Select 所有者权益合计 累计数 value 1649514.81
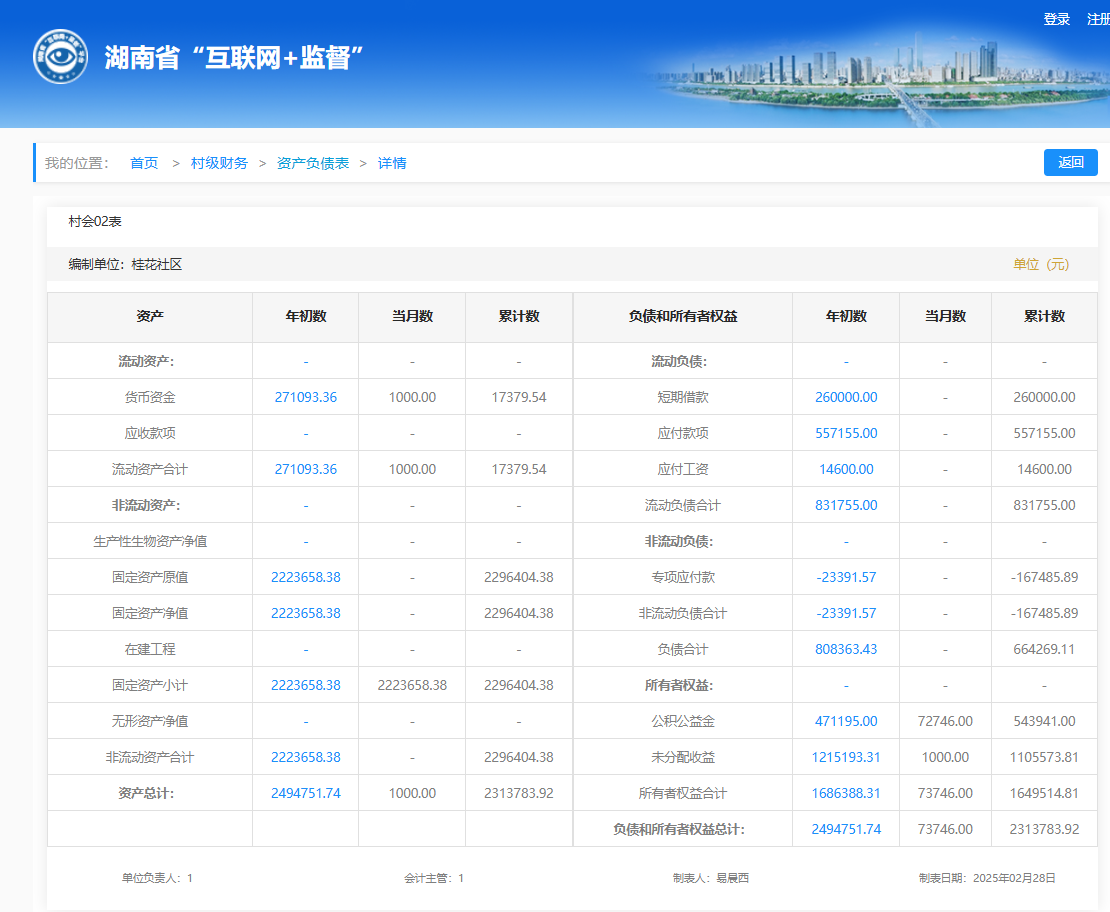Screen dimensions: 1110x912 coord(1044,793)
